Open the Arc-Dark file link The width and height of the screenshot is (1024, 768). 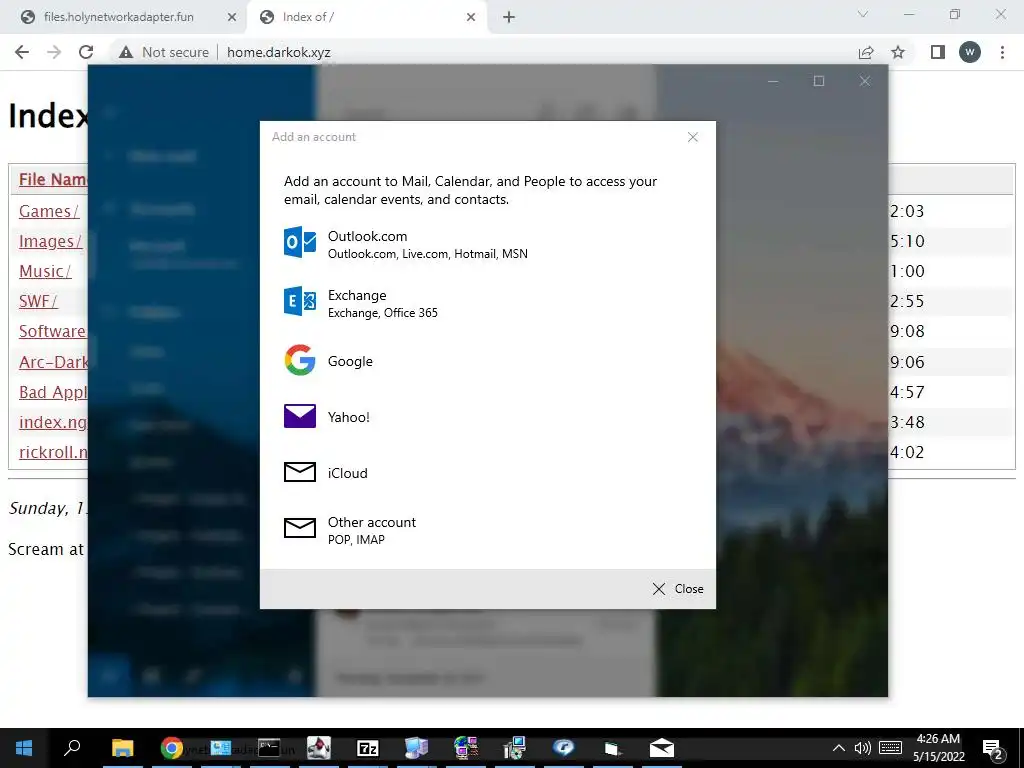[53, 362]
